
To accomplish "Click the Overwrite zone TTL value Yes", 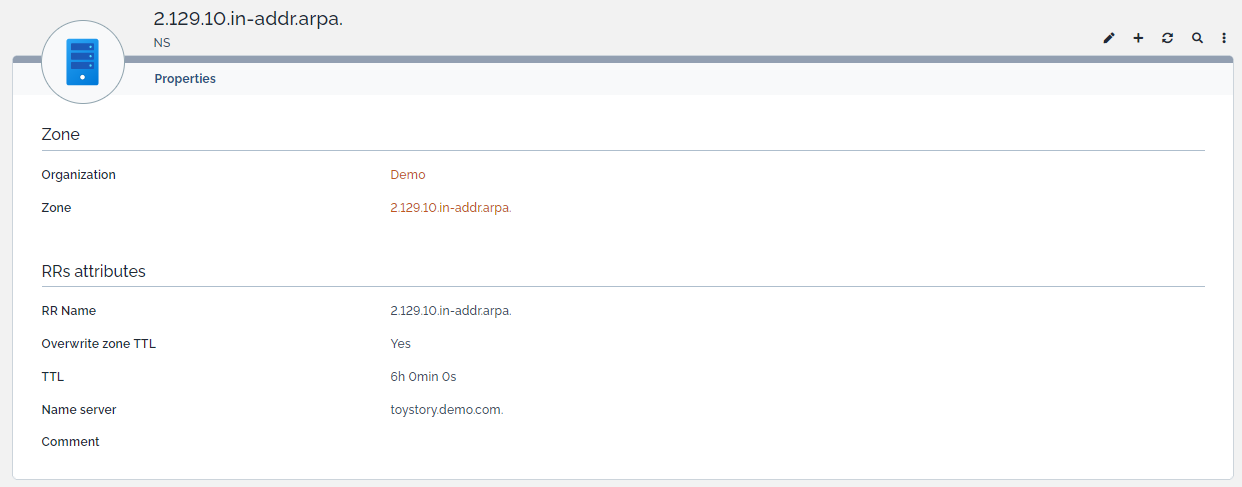I will 400,344.
